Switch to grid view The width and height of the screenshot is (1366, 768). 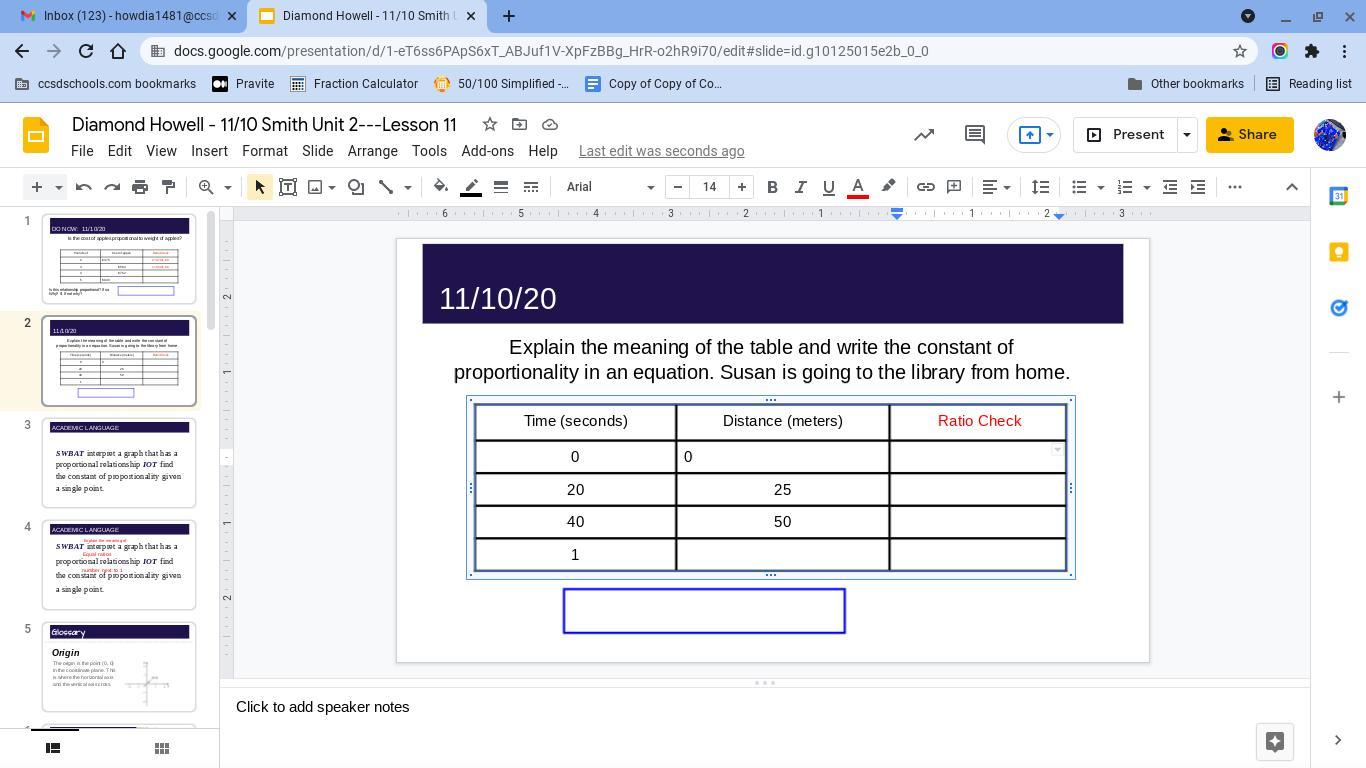(161, 748)
